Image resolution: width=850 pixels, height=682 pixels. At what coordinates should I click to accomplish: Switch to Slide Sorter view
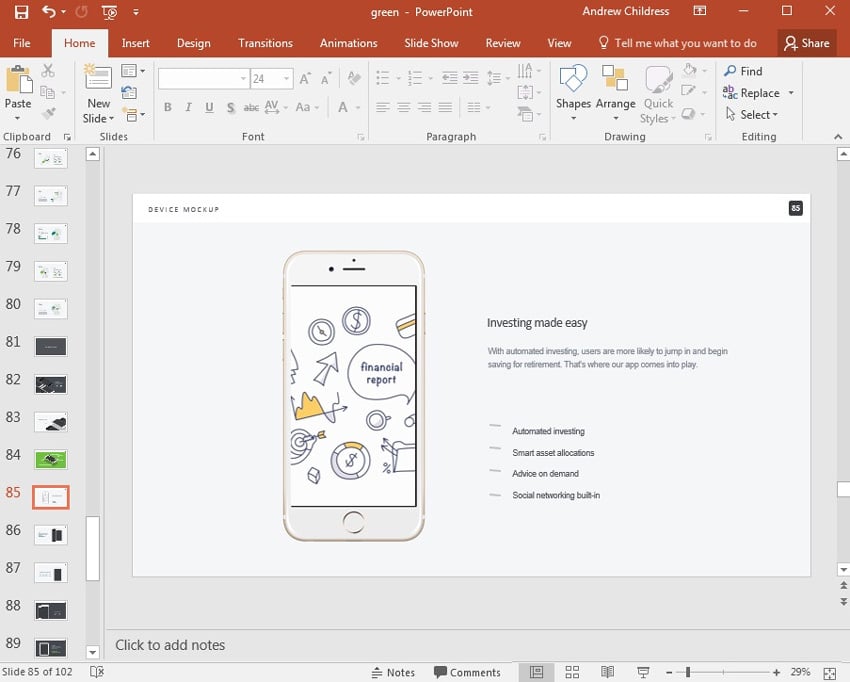coord(572,672)
